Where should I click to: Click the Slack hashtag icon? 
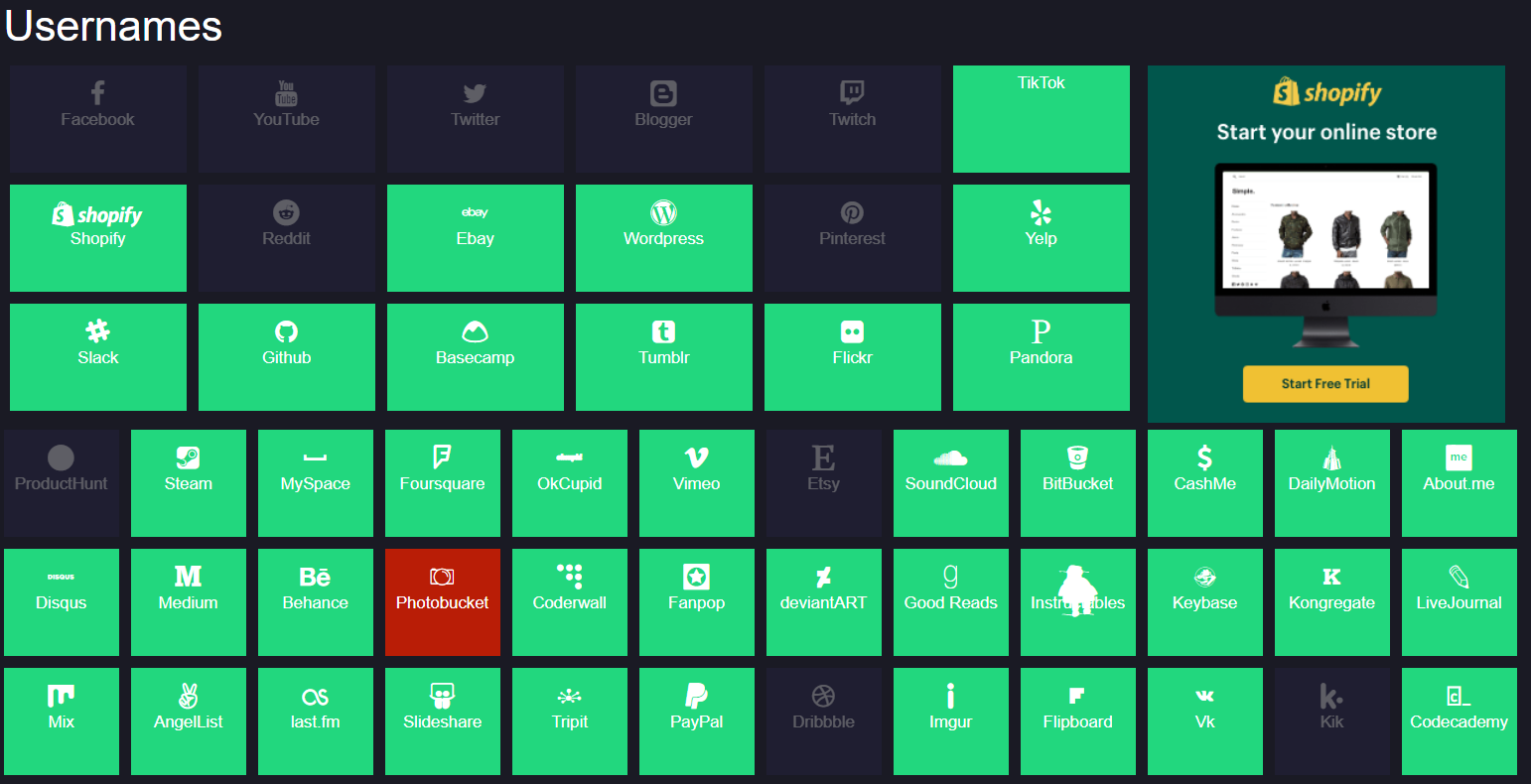click(x=97, y=331)
